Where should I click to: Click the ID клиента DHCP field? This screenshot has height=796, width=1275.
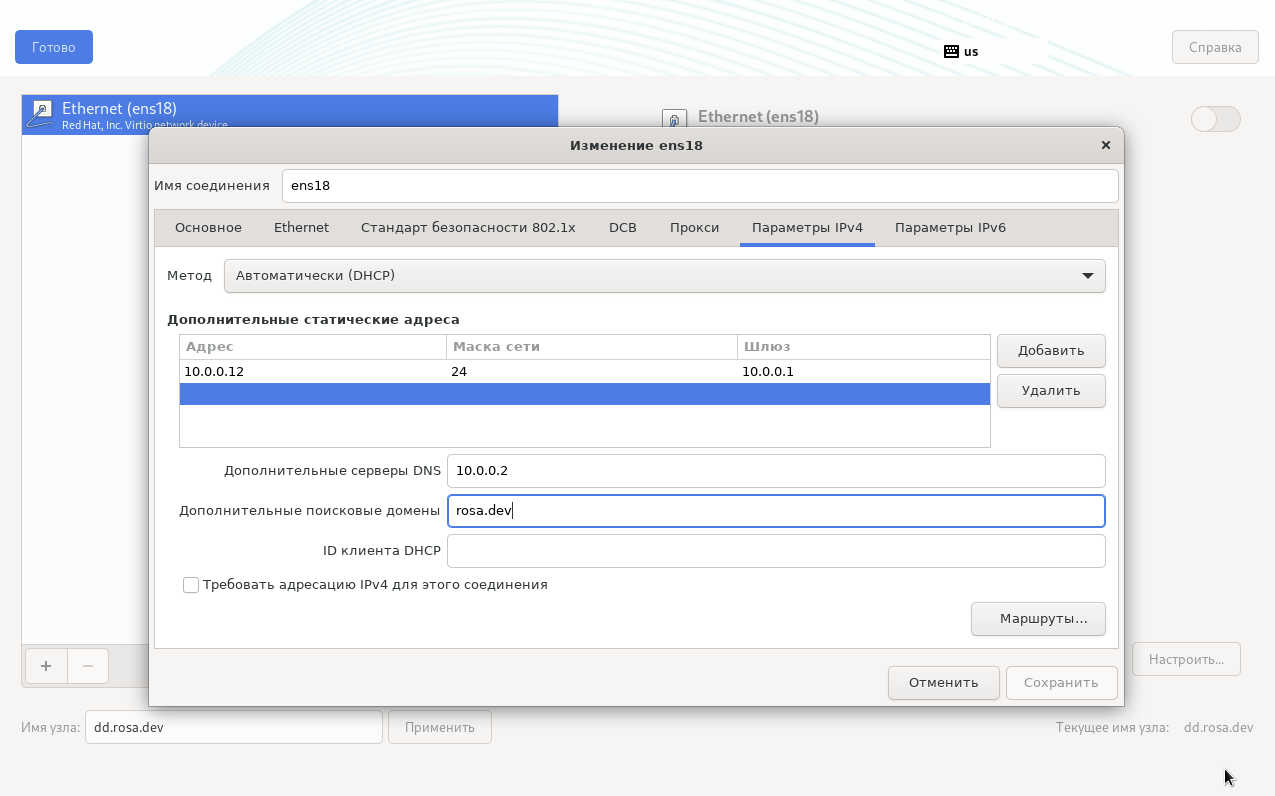[775, 551]
